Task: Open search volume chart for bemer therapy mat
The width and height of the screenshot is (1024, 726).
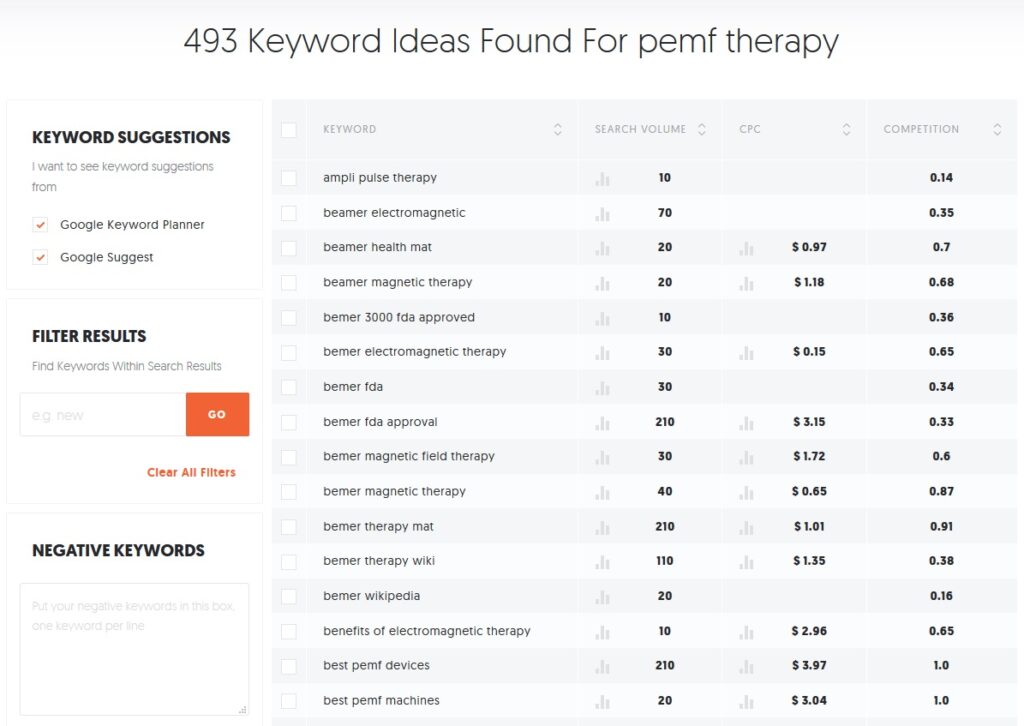Action: (602, 527)
